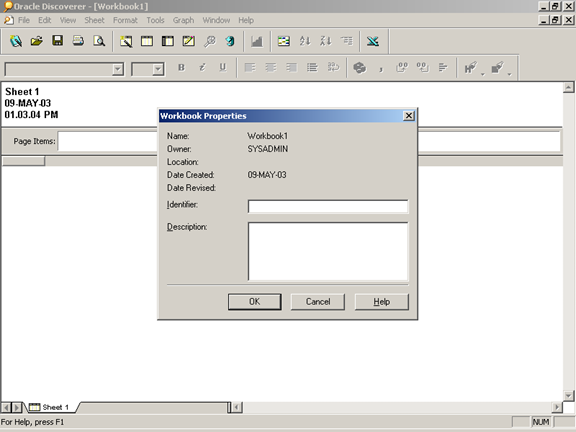Screen dimensions: 576x432
Task: Click the Print Preview magnifier page icon
Action: (99, 41)
